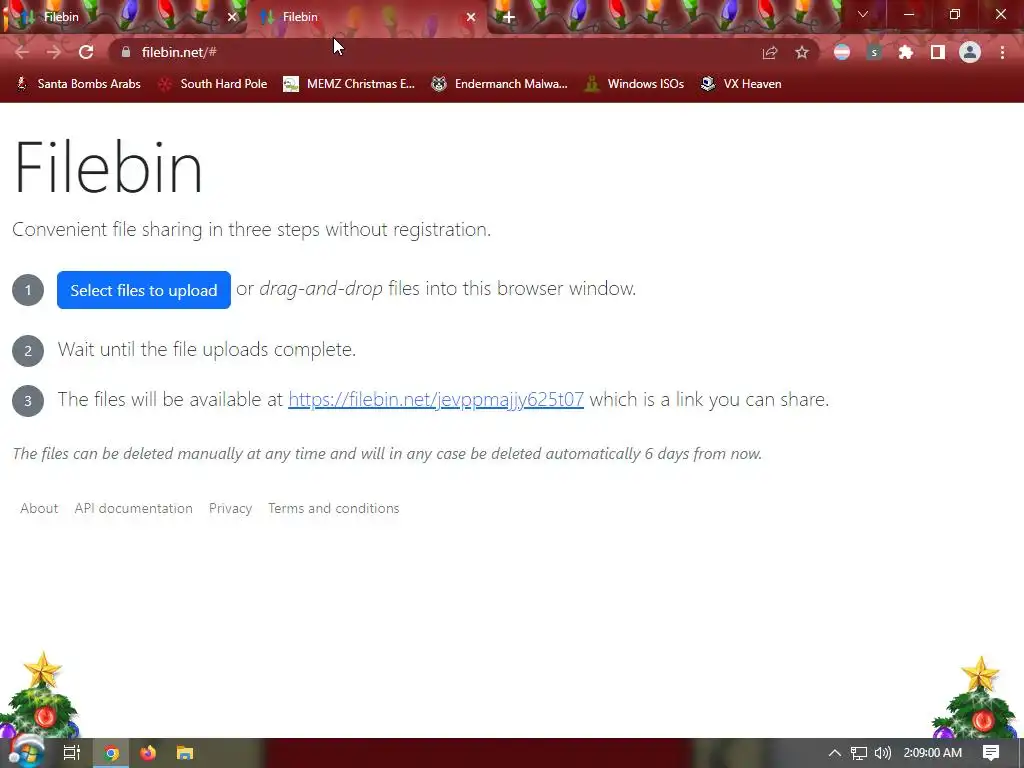Go back to previous page
1024x768 pixels.
point(22,52)
